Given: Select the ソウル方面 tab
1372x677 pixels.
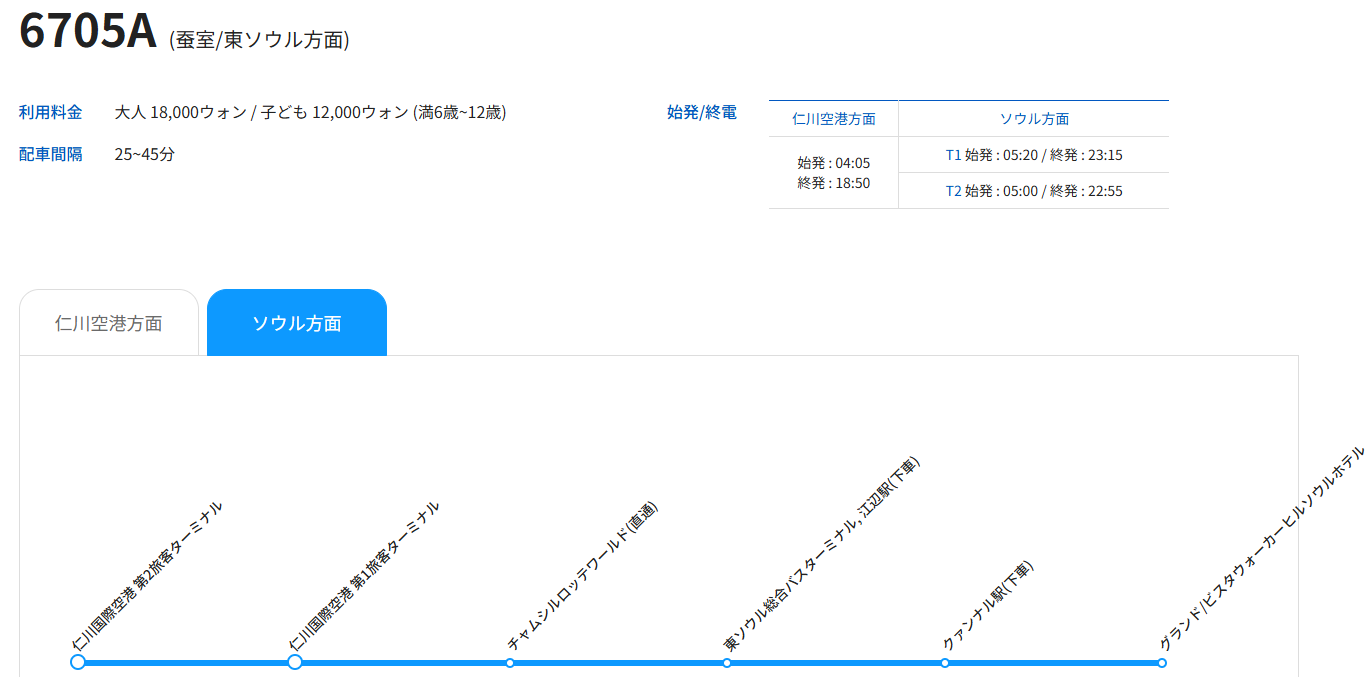Looking at the screenshot, I should (x=296, y=323).
